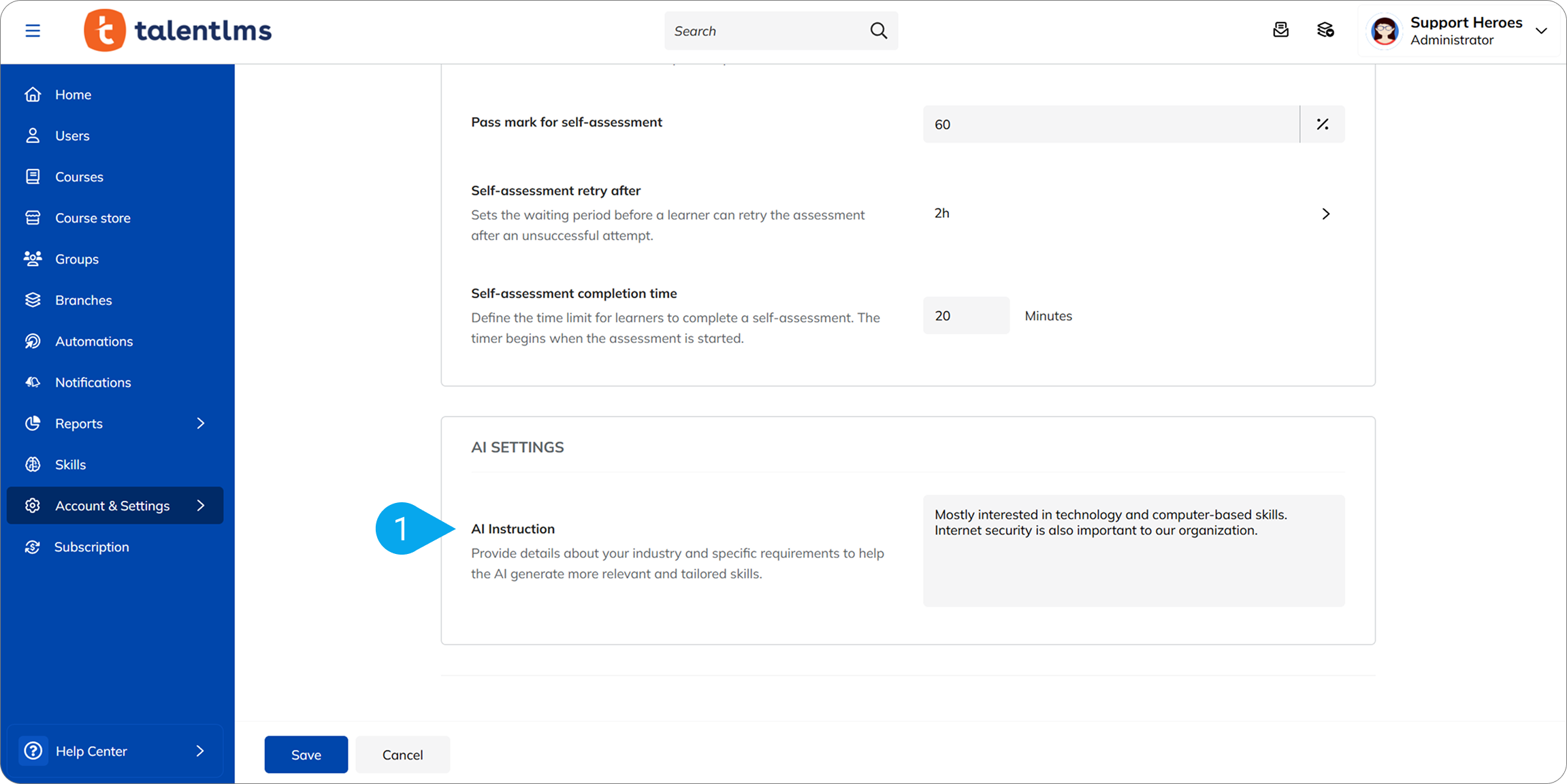Click the search magnifier icon
The width and height of the screenshot is (1567, 784).
pos(878,31)
